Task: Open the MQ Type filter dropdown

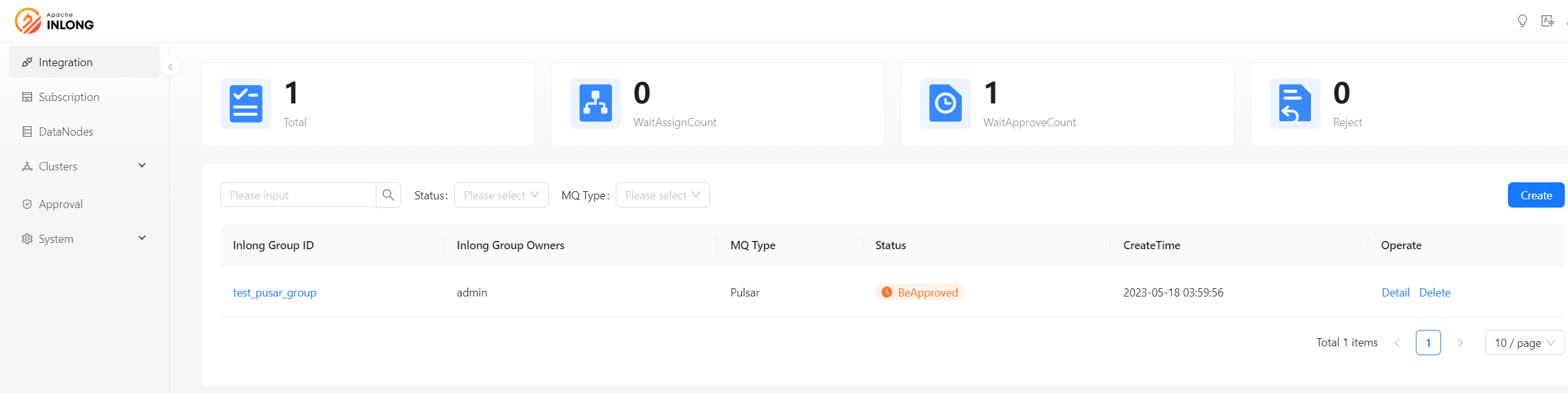Action: (x=662, y=195)
